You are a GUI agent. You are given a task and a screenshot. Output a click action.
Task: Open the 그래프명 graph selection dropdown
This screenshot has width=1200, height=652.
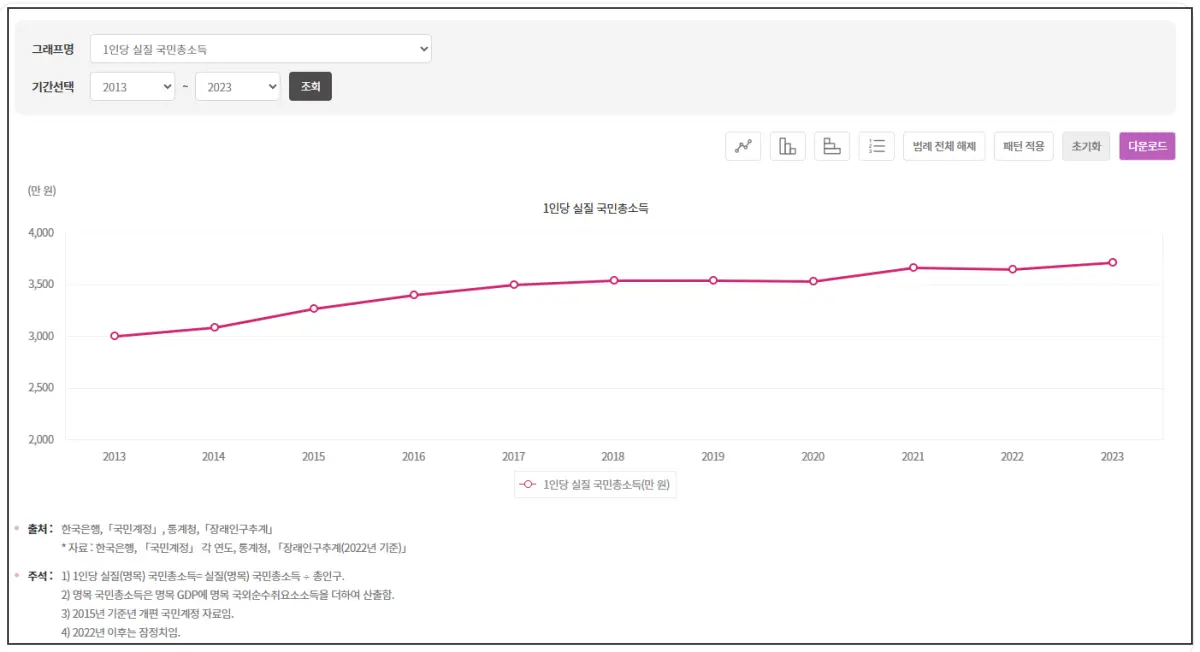coord(262,48)
